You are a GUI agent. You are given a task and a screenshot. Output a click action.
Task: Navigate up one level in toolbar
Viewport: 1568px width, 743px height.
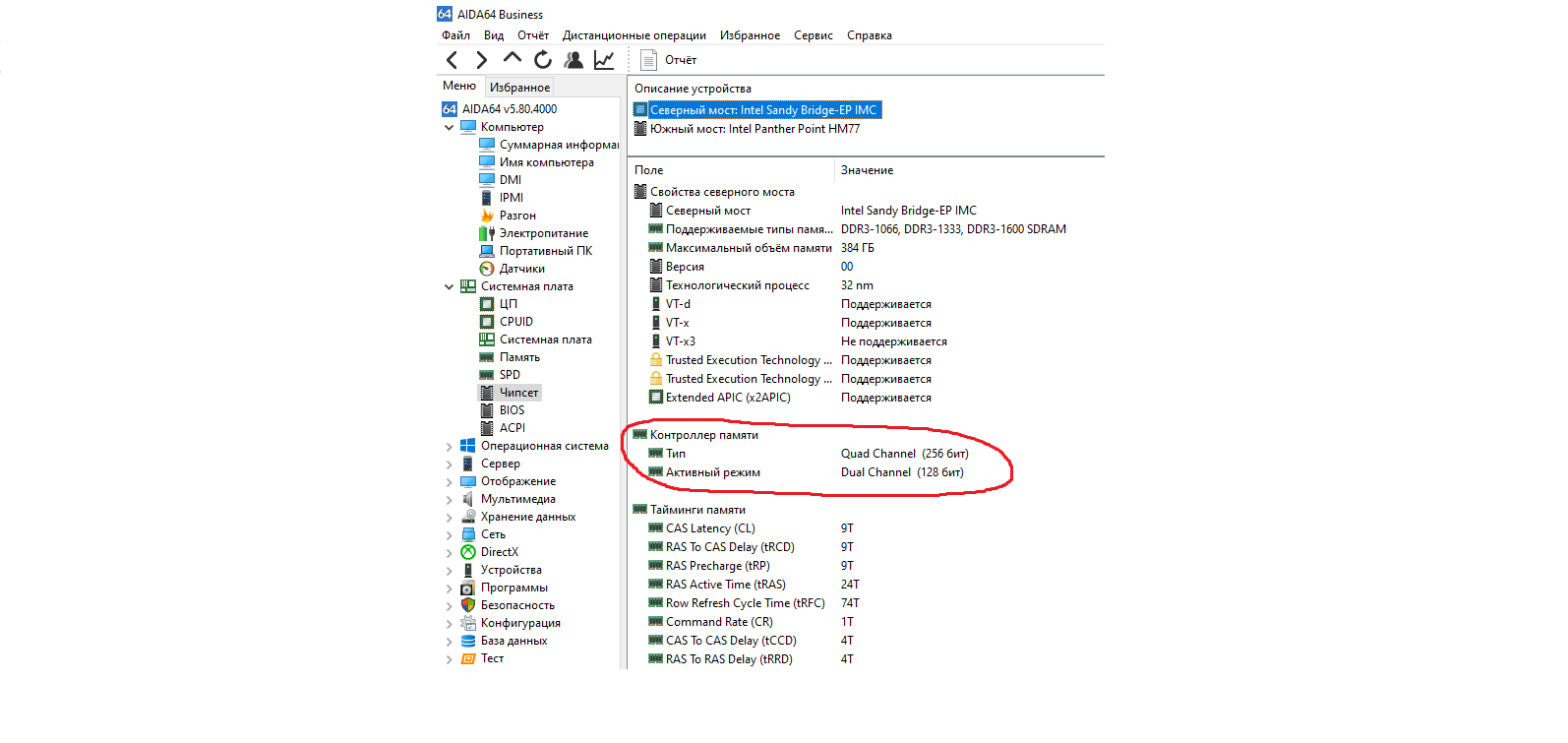512,59
